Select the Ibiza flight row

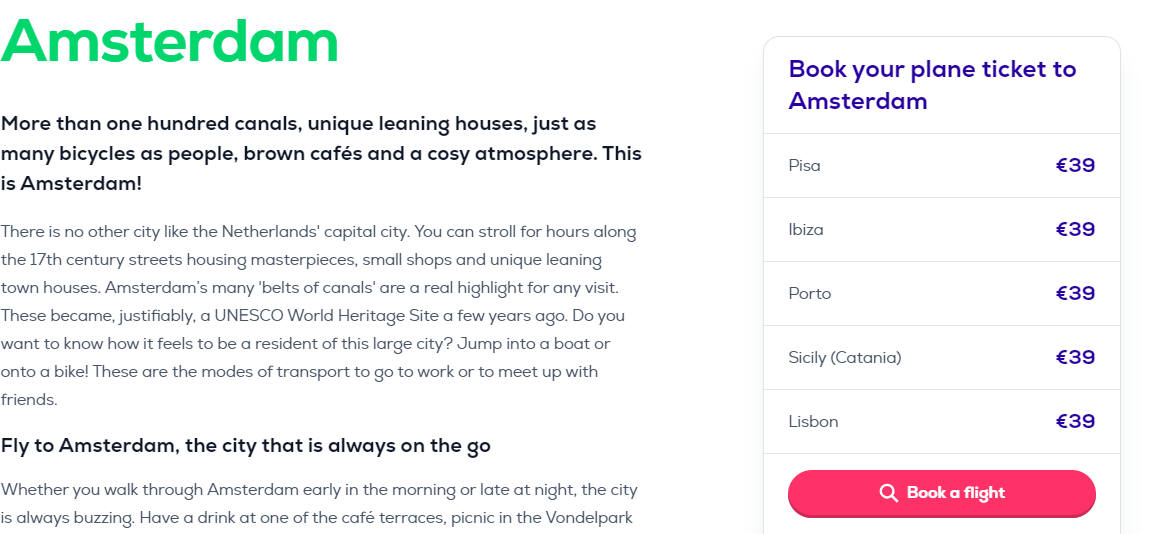(x=942, y=230)
